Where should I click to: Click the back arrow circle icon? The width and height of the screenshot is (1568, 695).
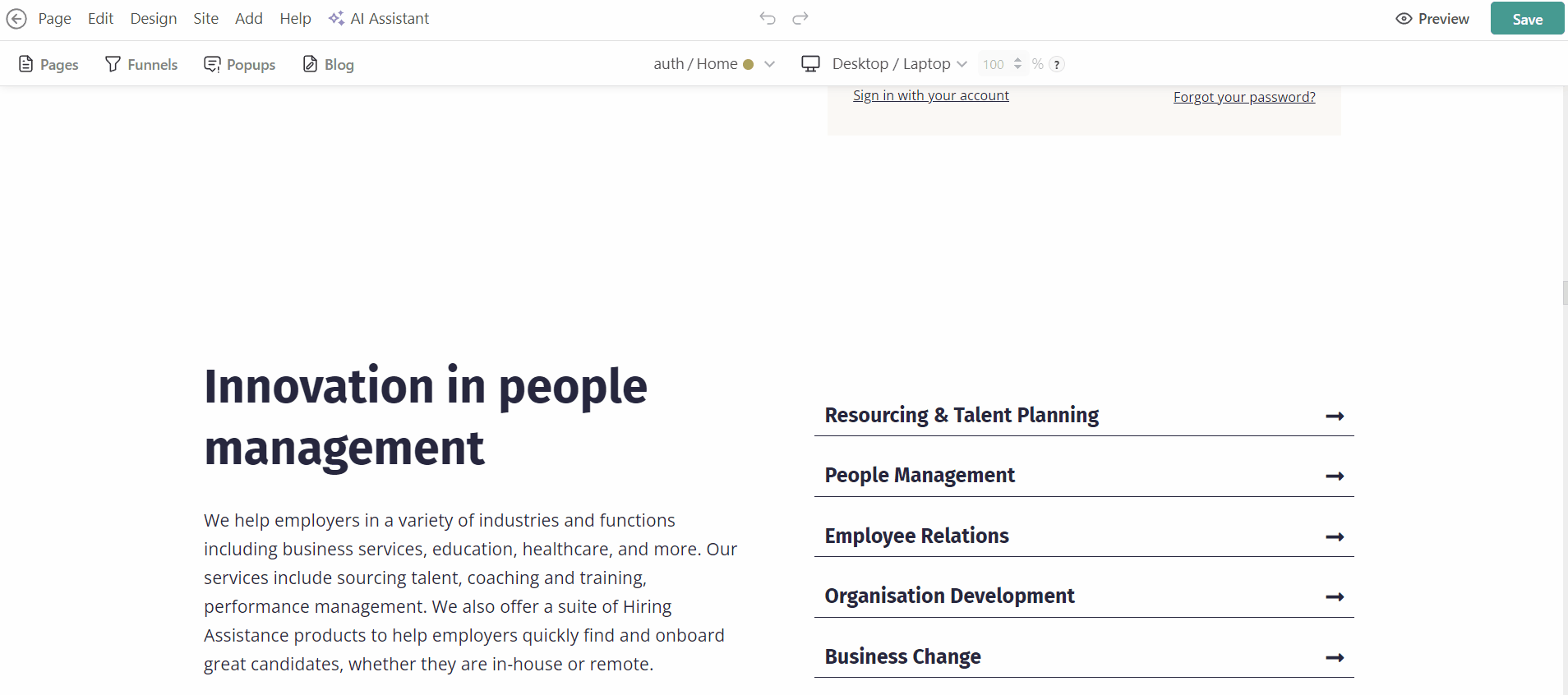point(16,19)
